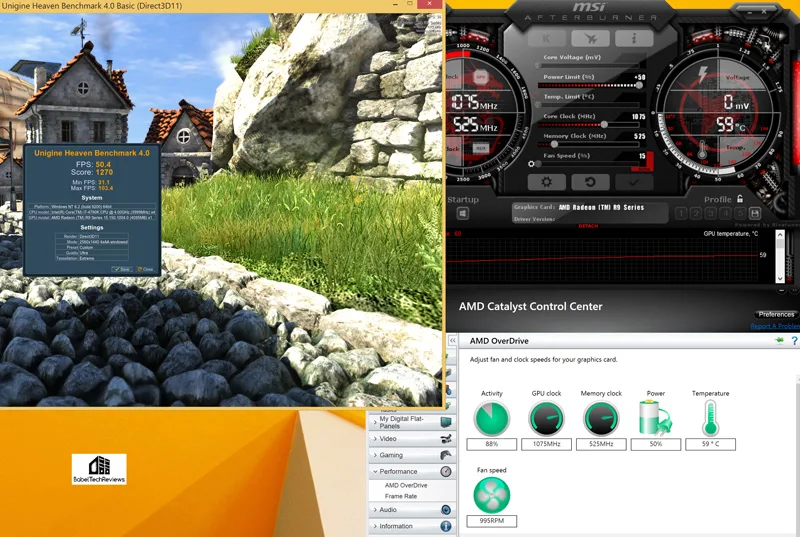Select Frame Rate under Performance

(400, 496)
